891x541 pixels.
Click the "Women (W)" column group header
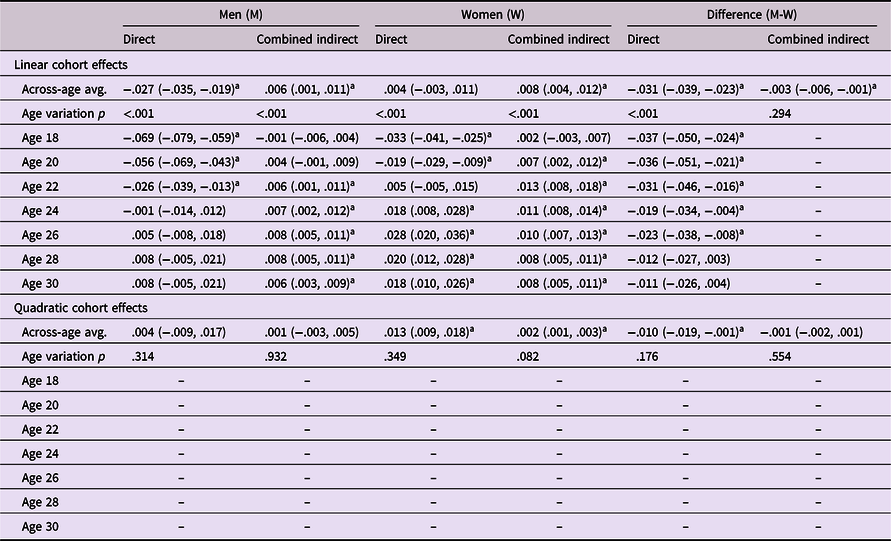495,15
